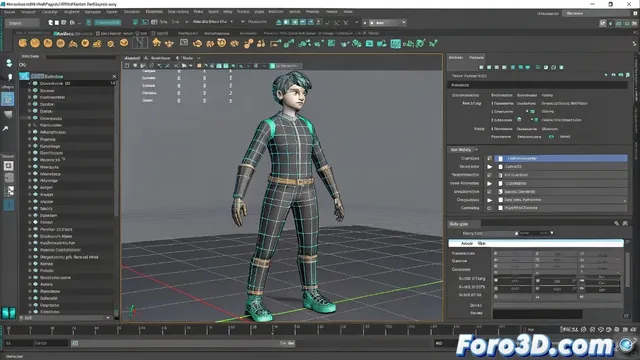Image resolution: width=640 pixels, height=360 pixels.
Task: Click the orange square icon in the viewport toolbar
Action: tap(199, 66)
